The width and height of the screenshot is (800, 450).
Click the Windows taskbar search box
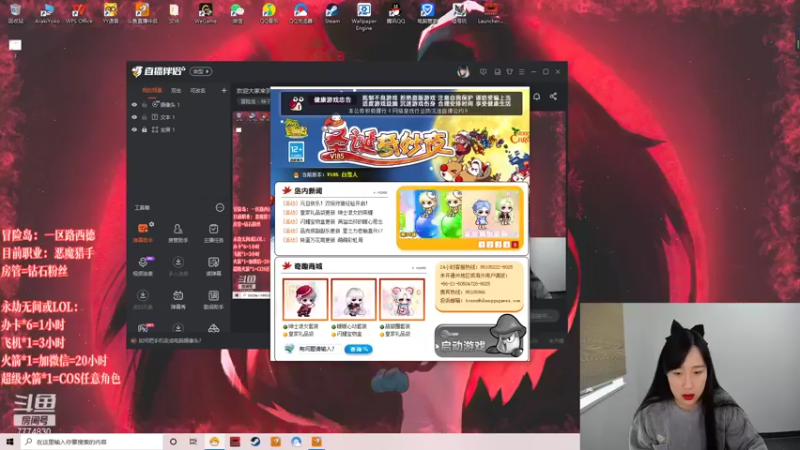[92, 441]
